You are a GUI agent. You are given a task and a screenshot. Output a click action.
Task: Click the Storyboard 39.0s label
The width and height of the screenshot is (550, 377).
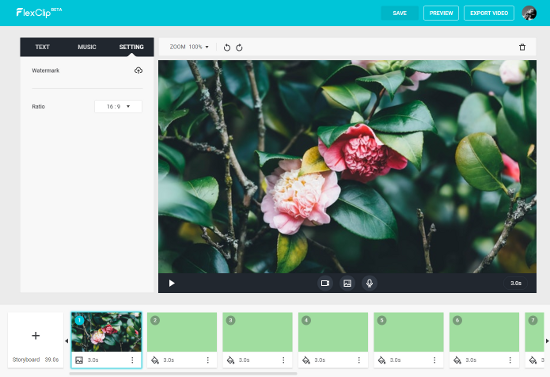[35, 360]
